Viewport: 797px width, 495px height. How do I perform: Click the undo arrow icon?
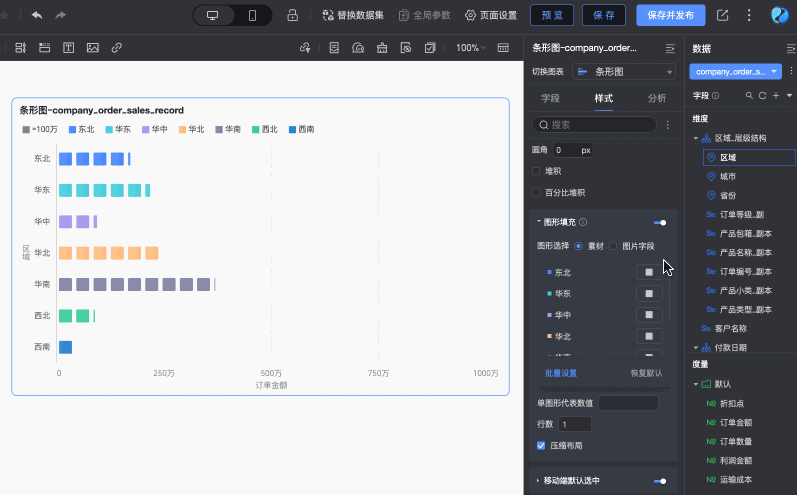click(37, 15)
